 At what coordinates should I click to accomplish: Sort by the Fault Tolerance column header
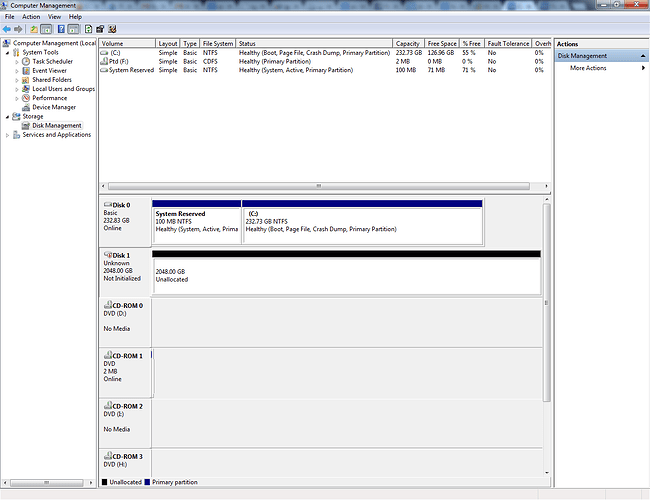[x=508, y=44]
